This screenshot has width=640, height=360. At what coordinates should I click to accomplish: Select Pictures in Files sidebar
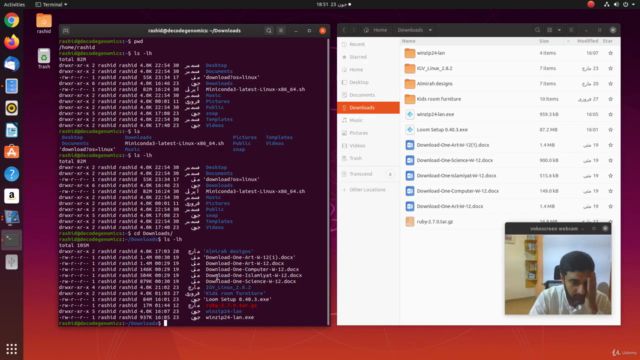(368, 133)
